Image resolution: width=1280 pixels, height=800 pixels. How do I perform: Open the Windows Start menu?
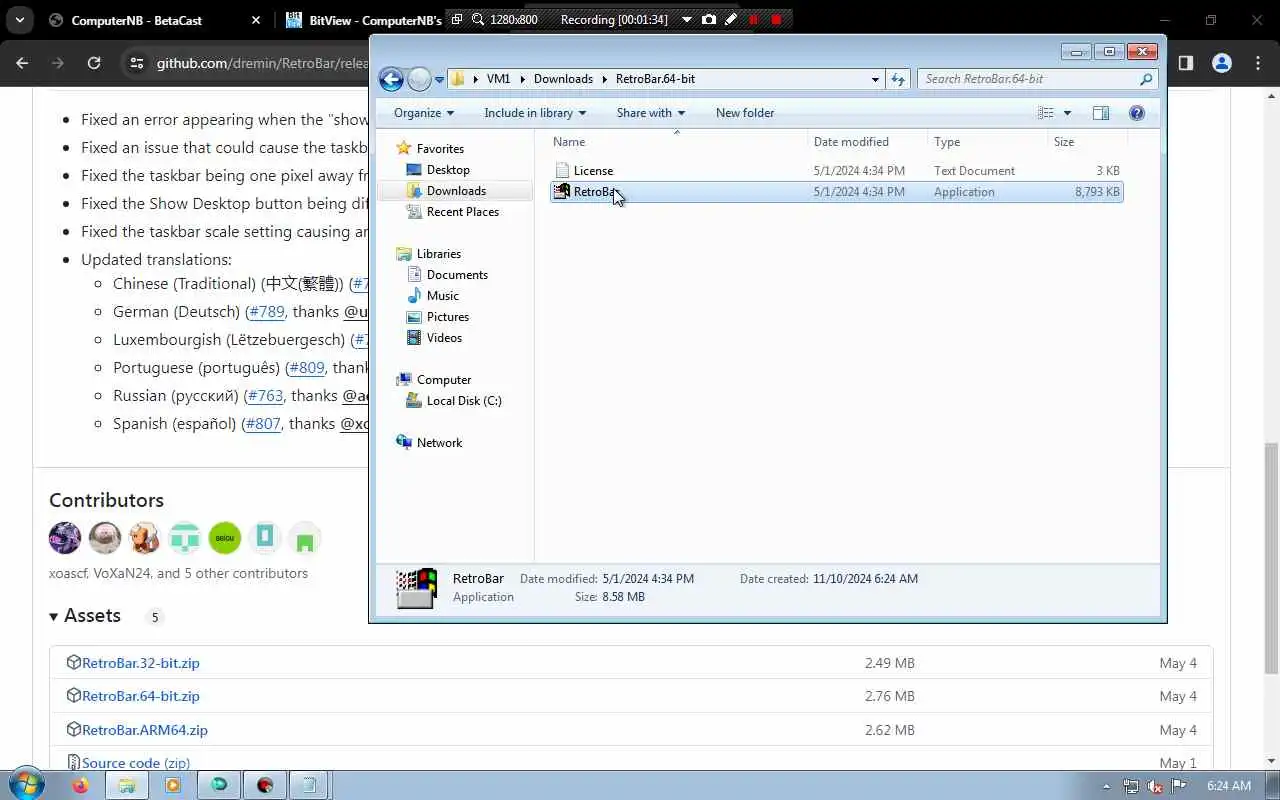coord(25,785)
